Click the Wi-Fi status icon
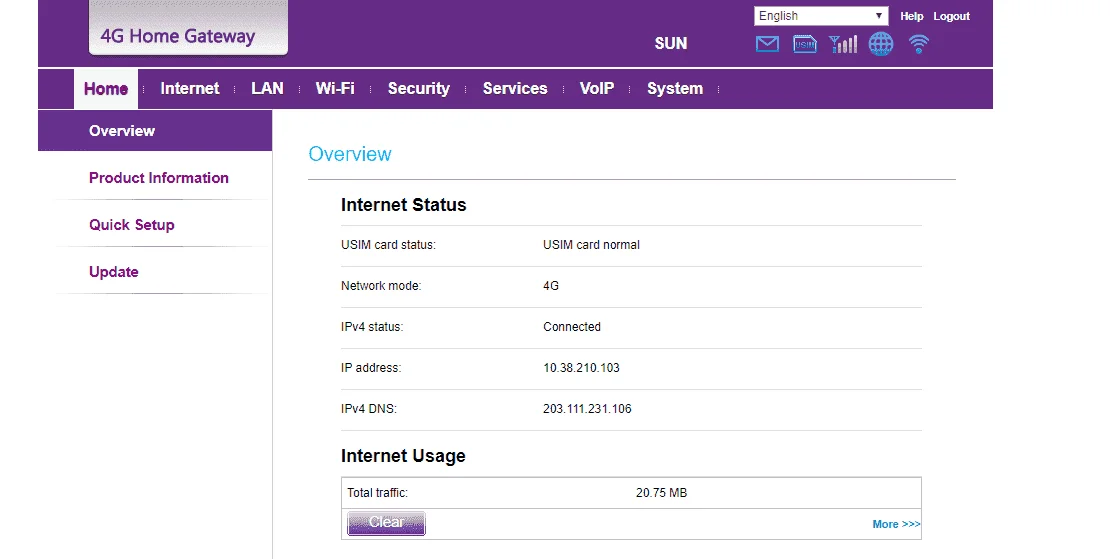The width and height of the screenshot is (1113, 559). [x=919, y=44]
